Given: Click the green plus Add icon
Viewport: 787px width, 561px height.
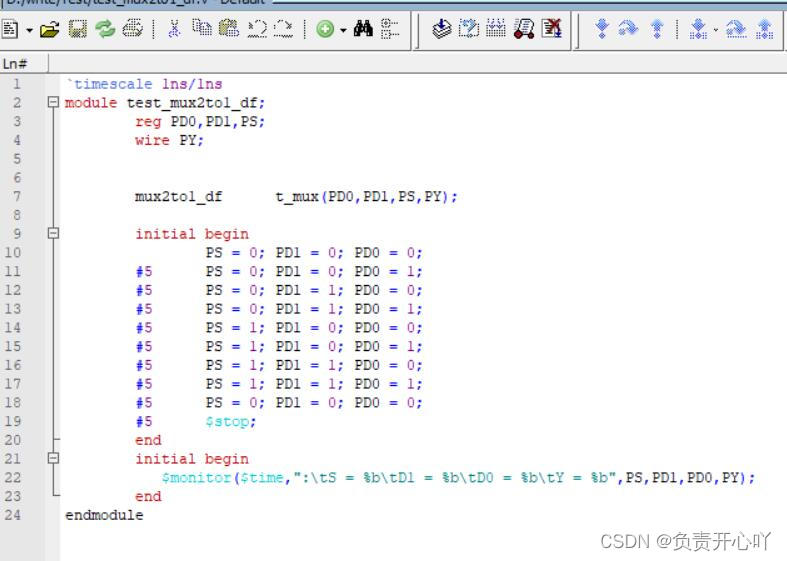Looking at the screenshot, I should coord(325,29).
